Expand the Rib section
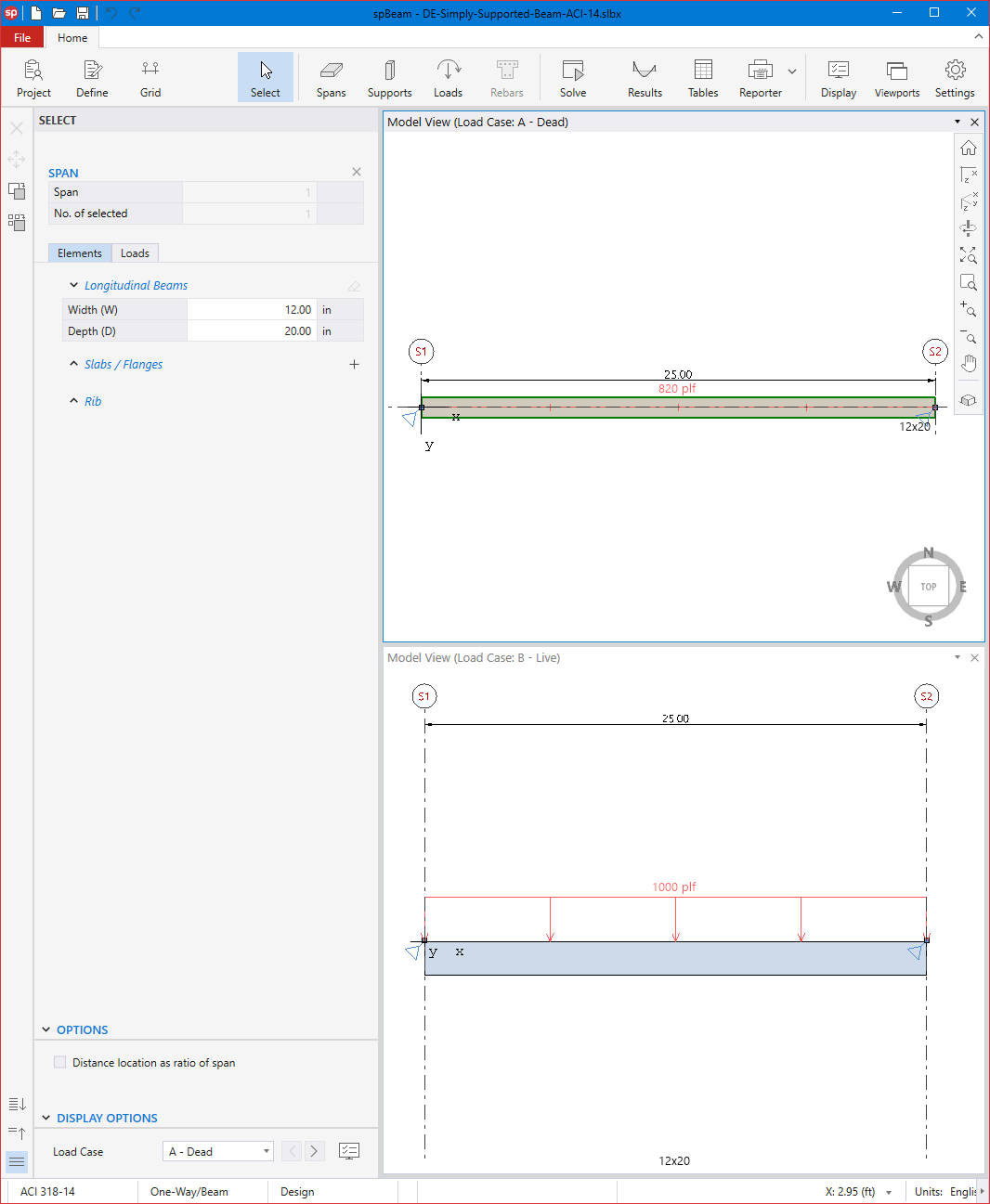990x1204 pixels. point(74,401)
